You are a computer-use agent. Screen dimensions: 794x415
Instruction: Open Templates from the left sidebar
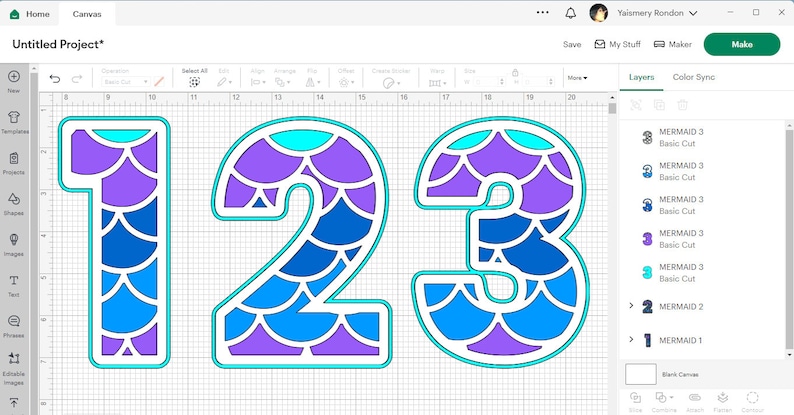pyautogui.click(x=14, y=117)
